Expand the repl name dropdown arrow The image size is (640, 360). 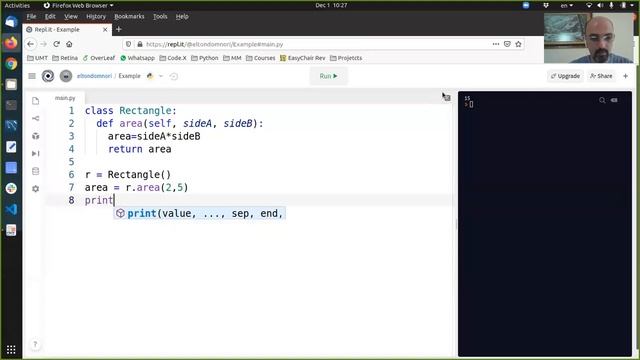(x=161, y=76)
